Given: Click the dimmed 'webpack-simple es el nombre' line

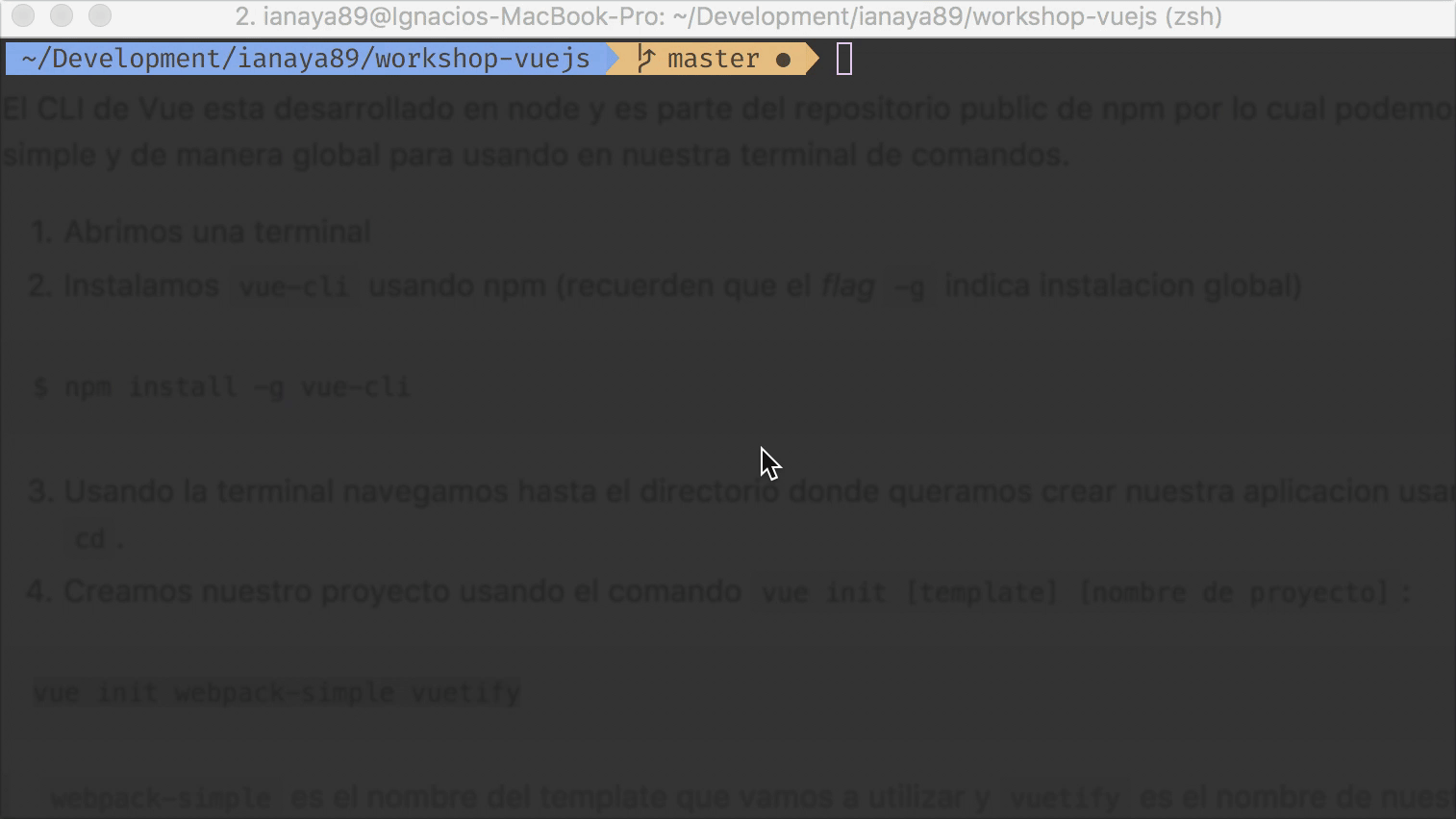Looking at the screenshot, I should click(752, 797).
